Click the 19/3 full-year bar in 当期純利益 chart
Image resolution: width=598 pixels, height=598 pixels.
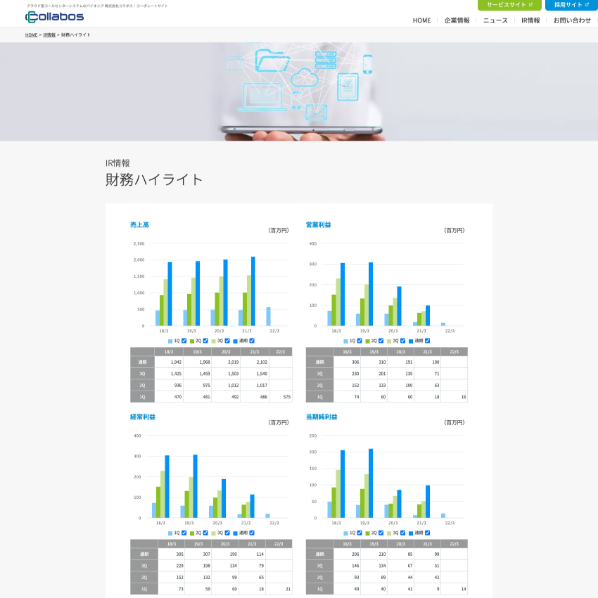[371, 483]
